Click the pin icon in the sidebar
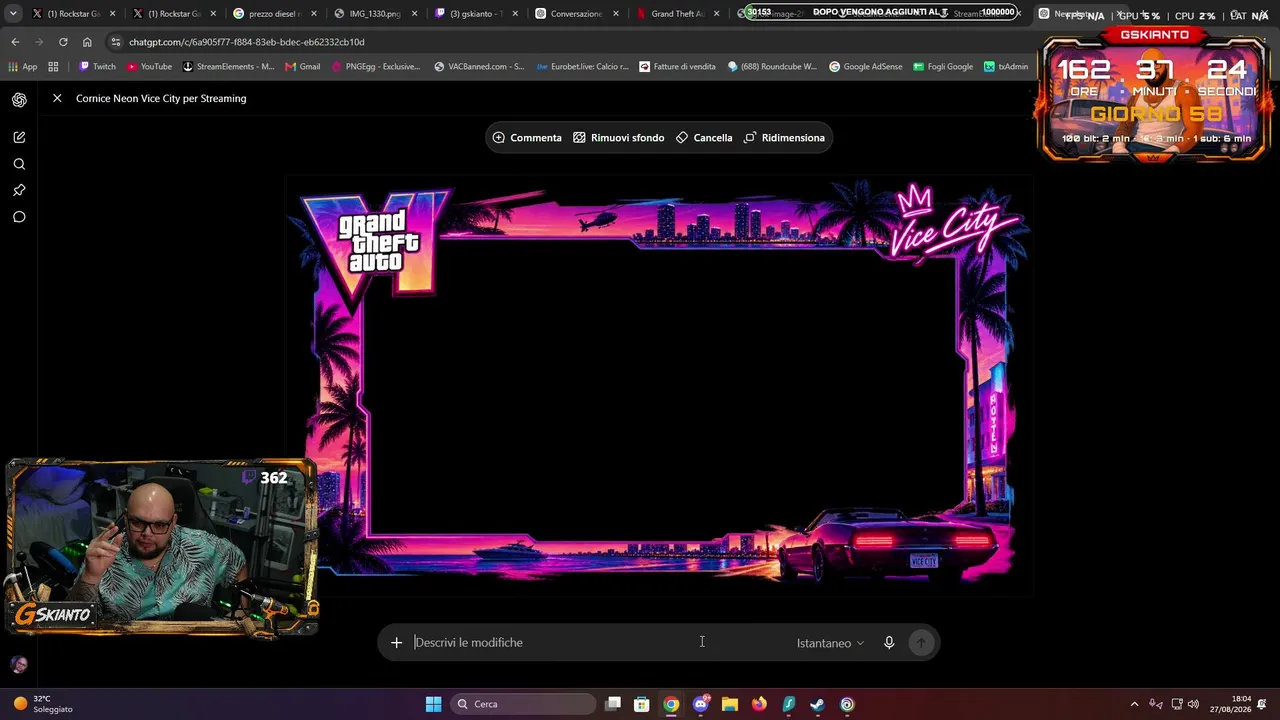This screenshot has height=720, width=1280. point(19,190)
